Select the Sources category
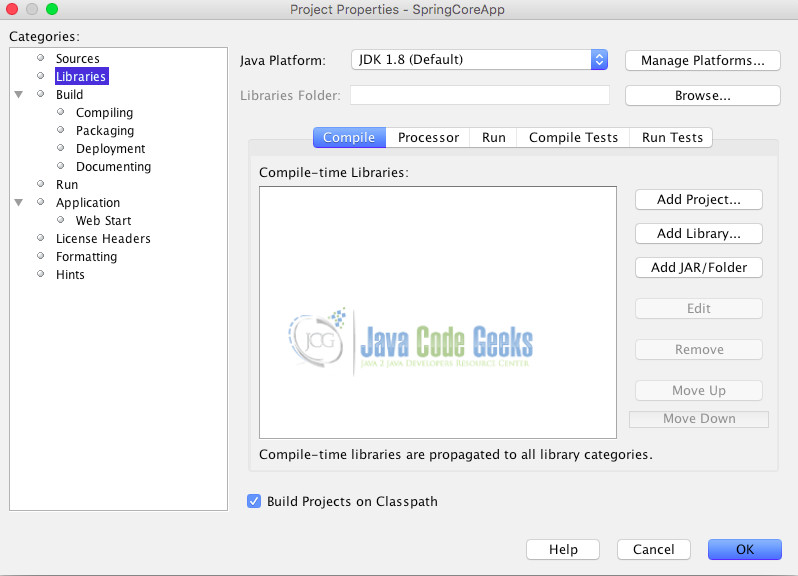The width and height of the screenshot is (798, 576). (x=77, y=59)
